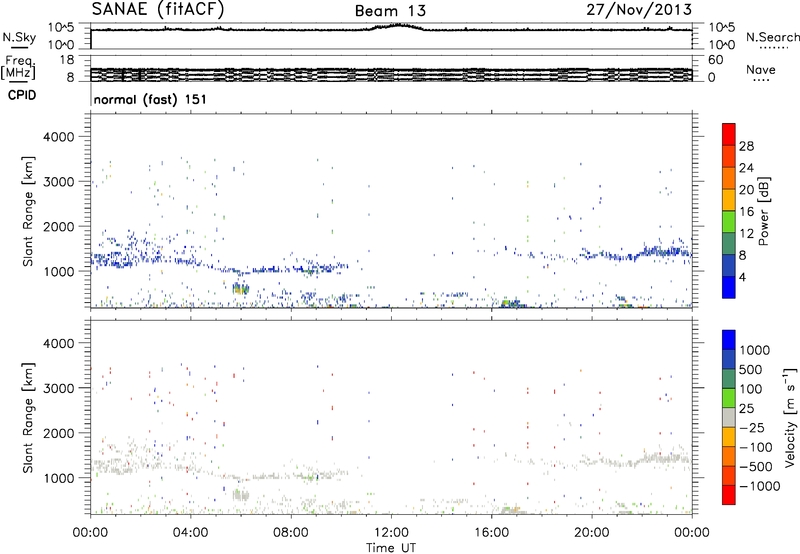Pick the light green 25–100 velocity swatch
The width and height of the screenshot is (800, 554).
click(729, 398)
